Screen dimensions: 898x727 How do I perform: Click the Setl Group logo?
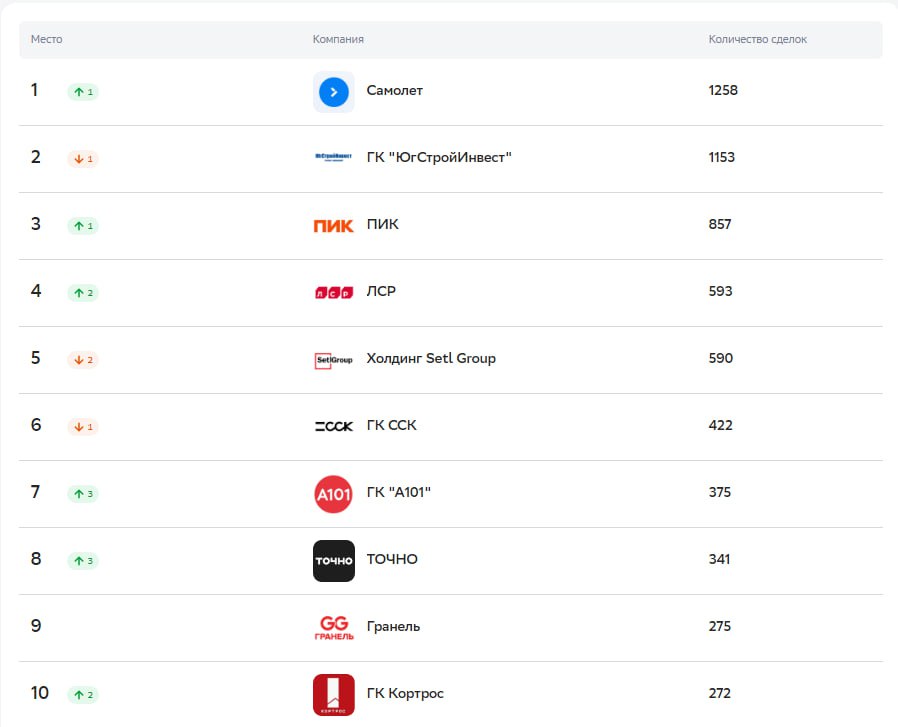point(333,360)
